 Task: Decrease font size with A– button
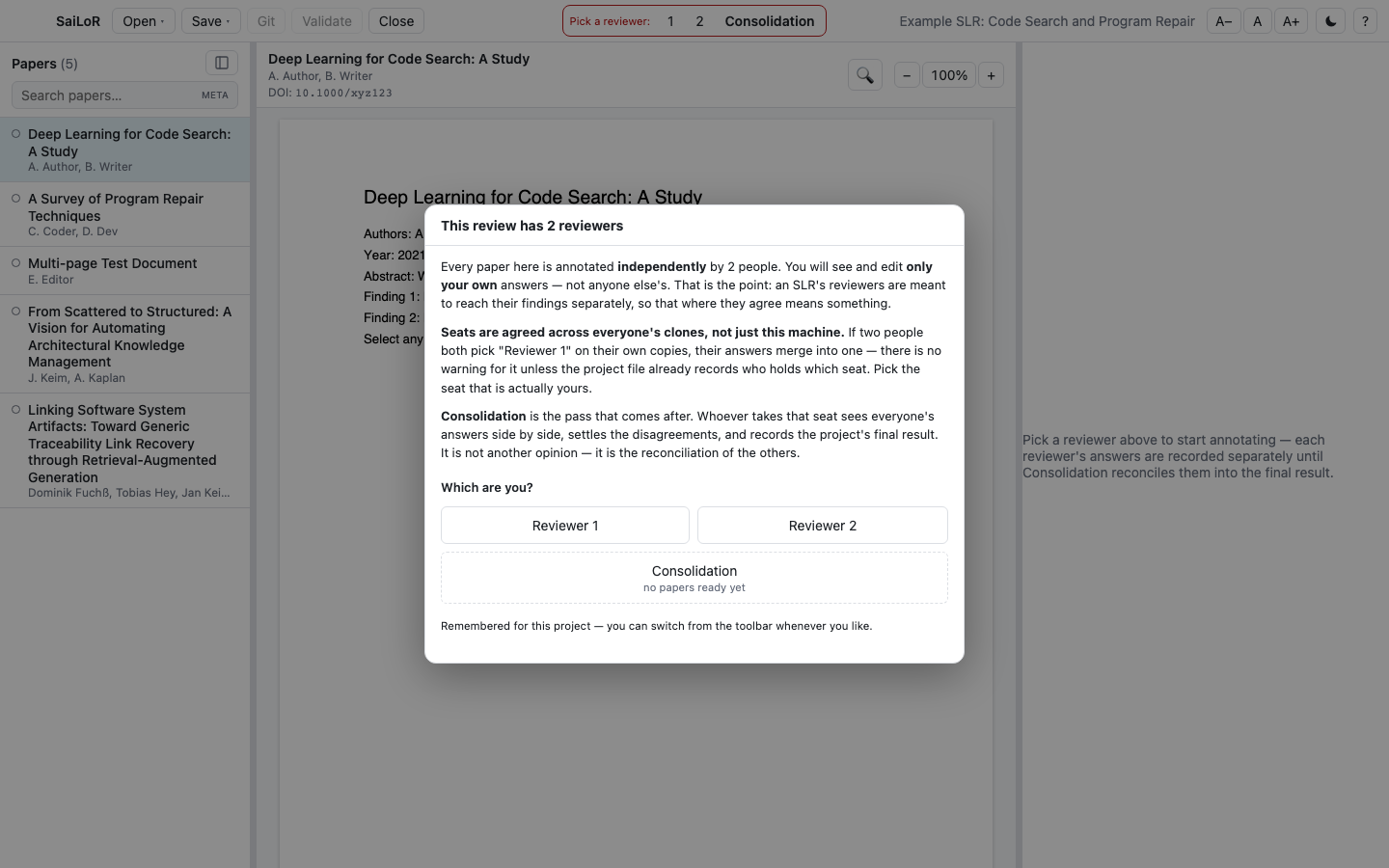click(1223, 21)
